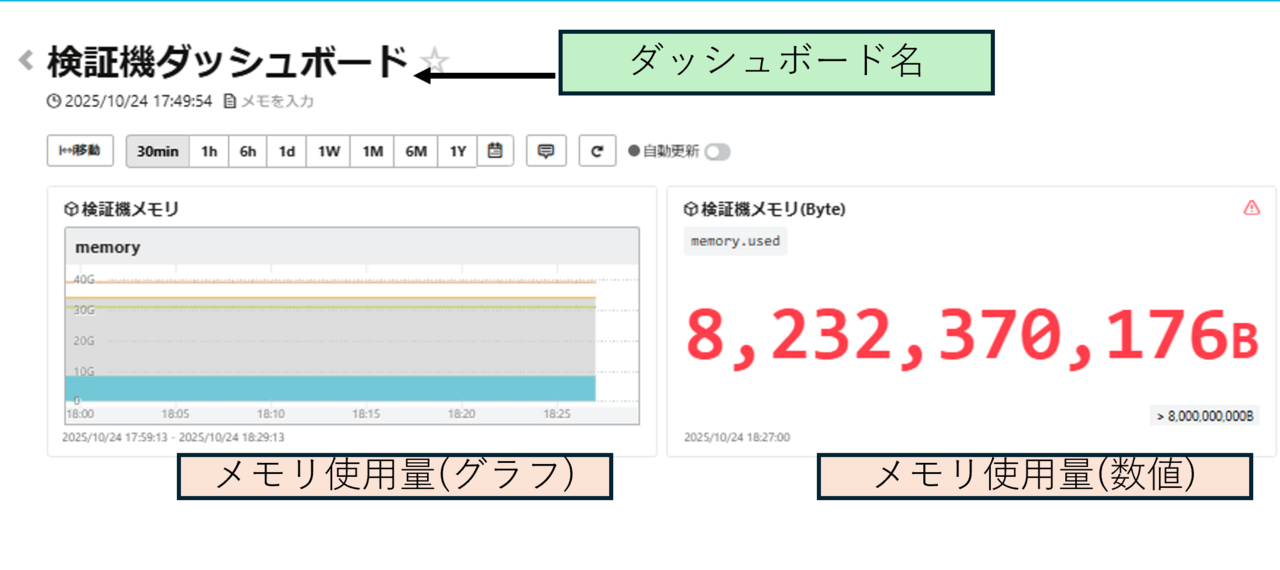1280x570 pixels.
Task: Set time range to 1W
Action: (329, 152)
